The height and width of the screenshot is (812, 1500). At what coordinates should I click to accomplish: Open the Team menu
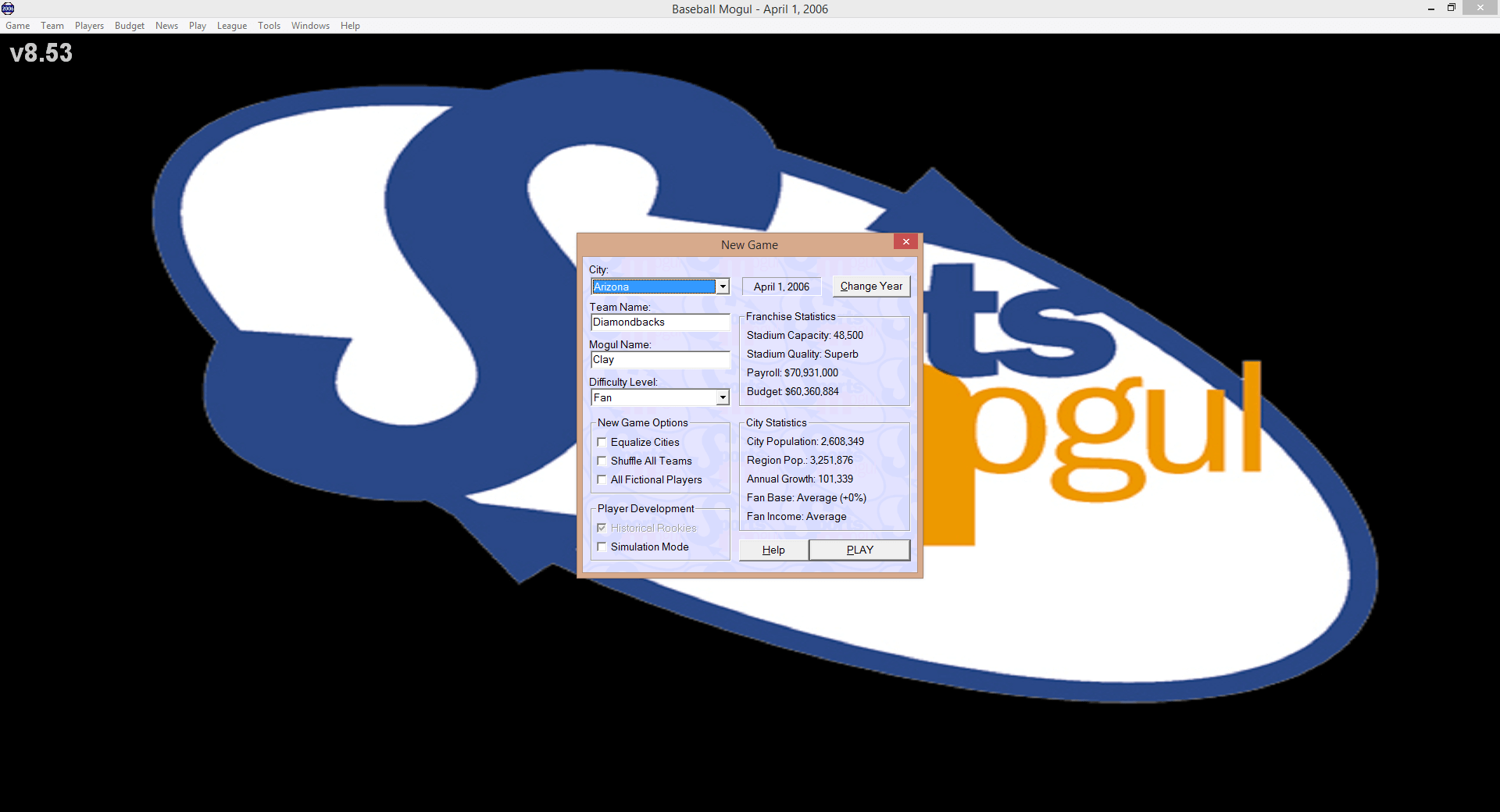(52, 26)
